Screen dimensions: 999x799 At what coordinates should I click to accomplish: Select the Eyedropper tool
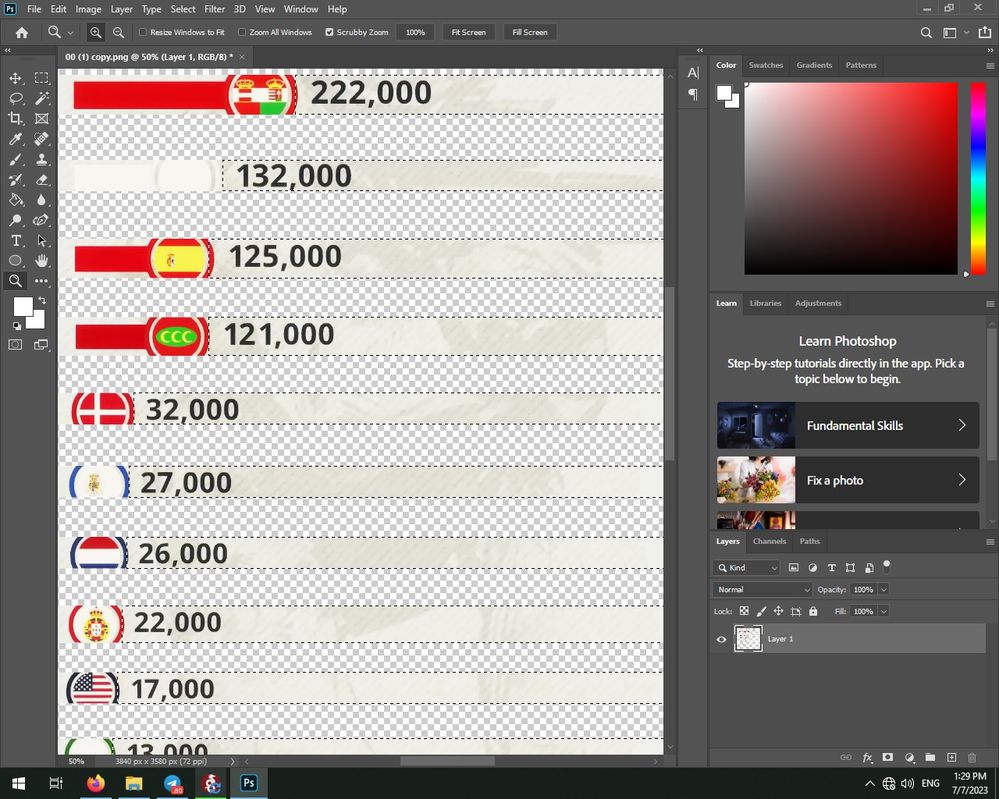[15, 139]
